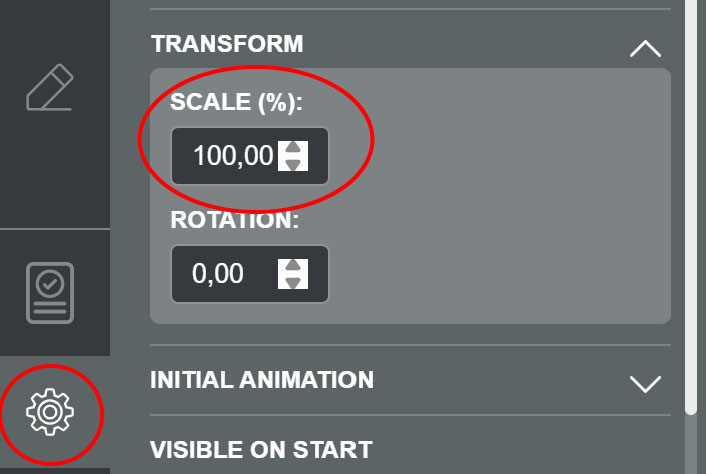Expand the Initial Animation chevron

point(646,383)
